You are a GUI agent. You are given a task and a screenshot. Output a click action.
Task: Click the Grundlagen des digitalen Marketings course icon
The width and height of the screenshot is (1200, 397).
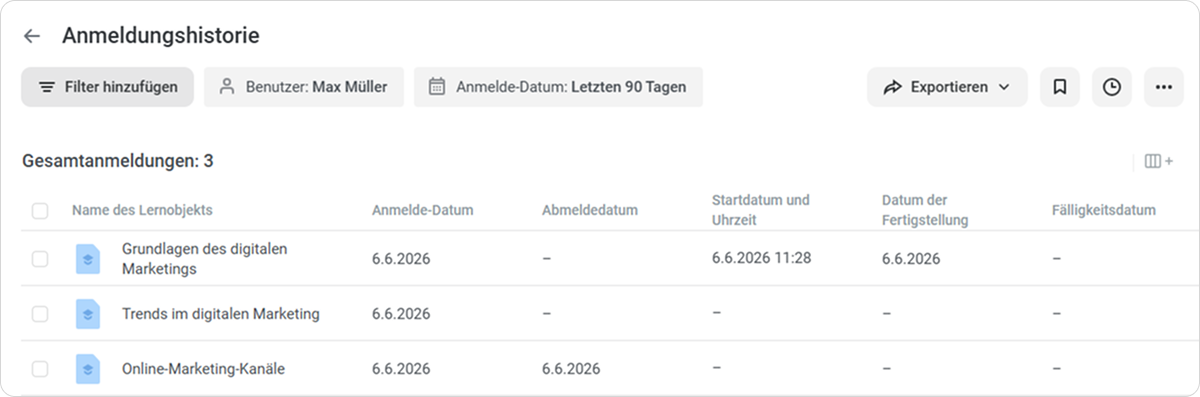(x=88, y=258)
